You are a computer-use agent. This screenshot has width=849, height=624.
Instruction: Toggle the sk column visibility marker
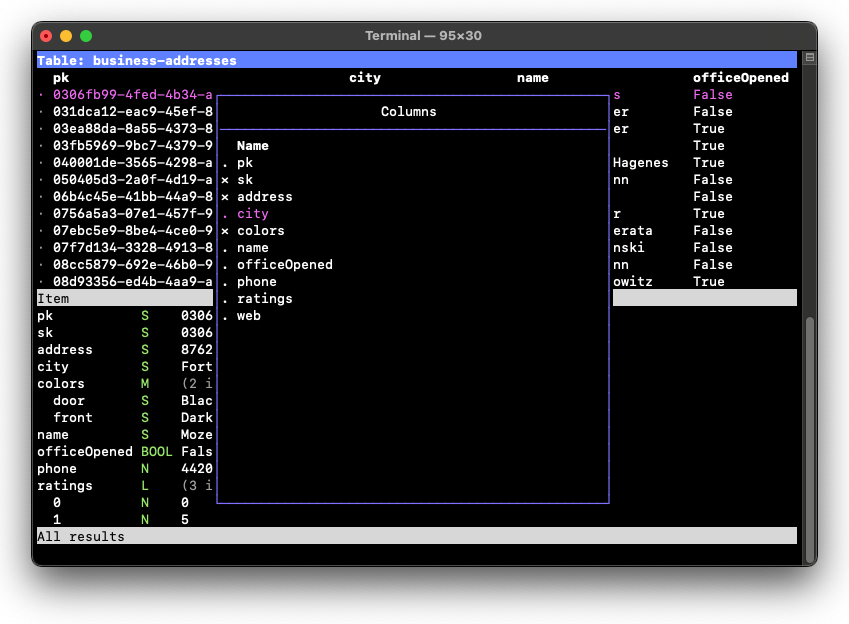pos(225,180)
